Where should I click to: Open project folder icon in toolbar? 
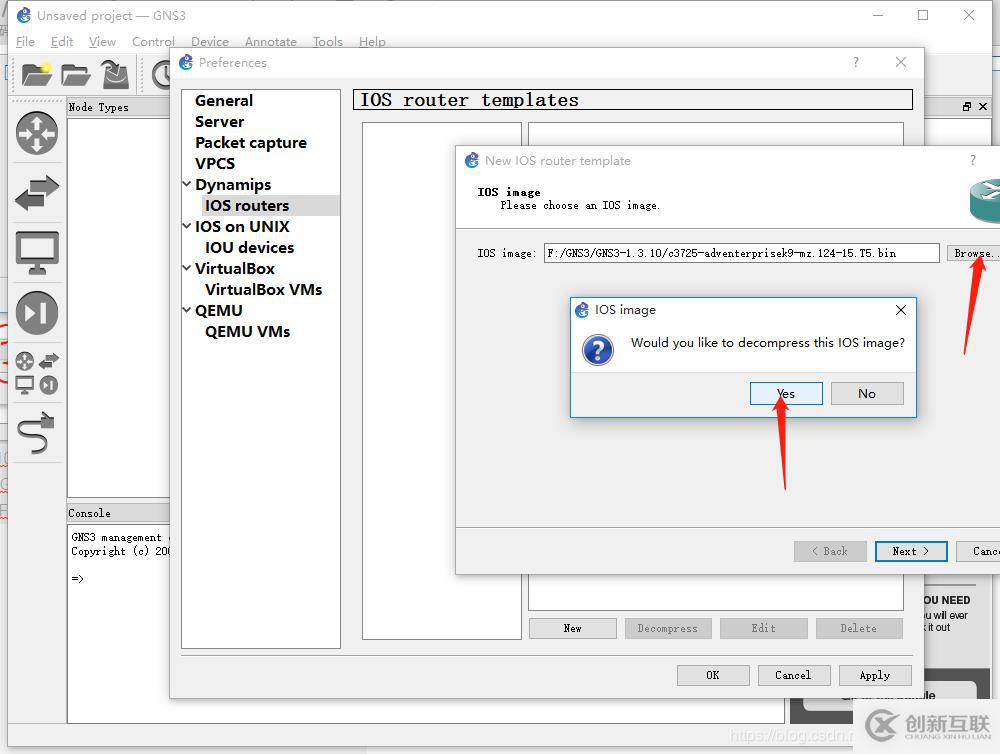tap(75, 75)
